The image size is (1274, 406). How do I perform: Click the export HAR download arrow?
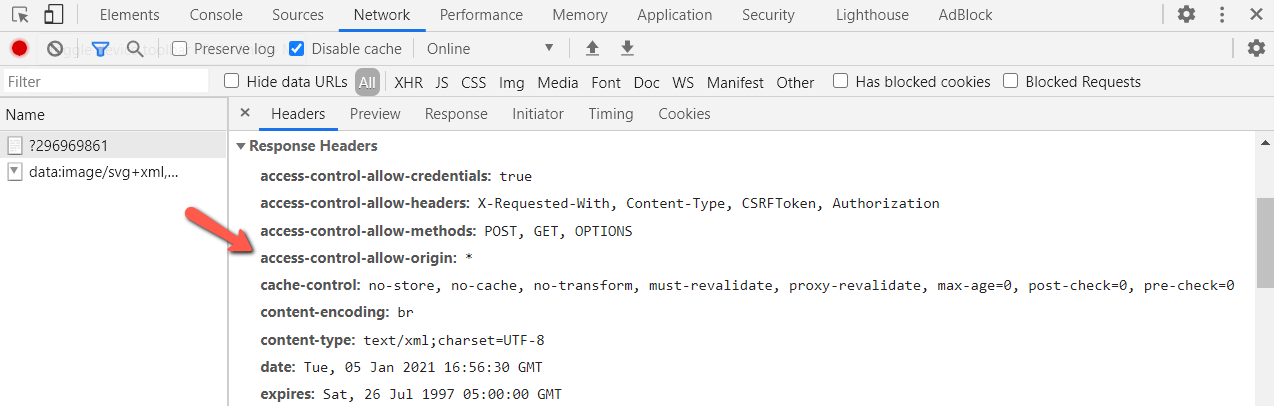[x=627, y=48]
